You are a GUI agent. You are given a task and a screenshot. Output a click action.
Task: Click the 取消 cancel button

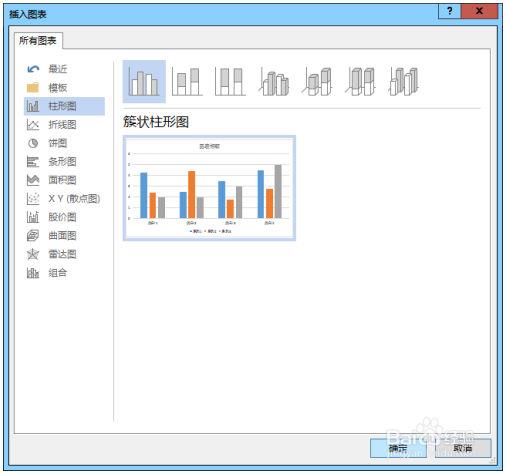(x=463, y=448)
